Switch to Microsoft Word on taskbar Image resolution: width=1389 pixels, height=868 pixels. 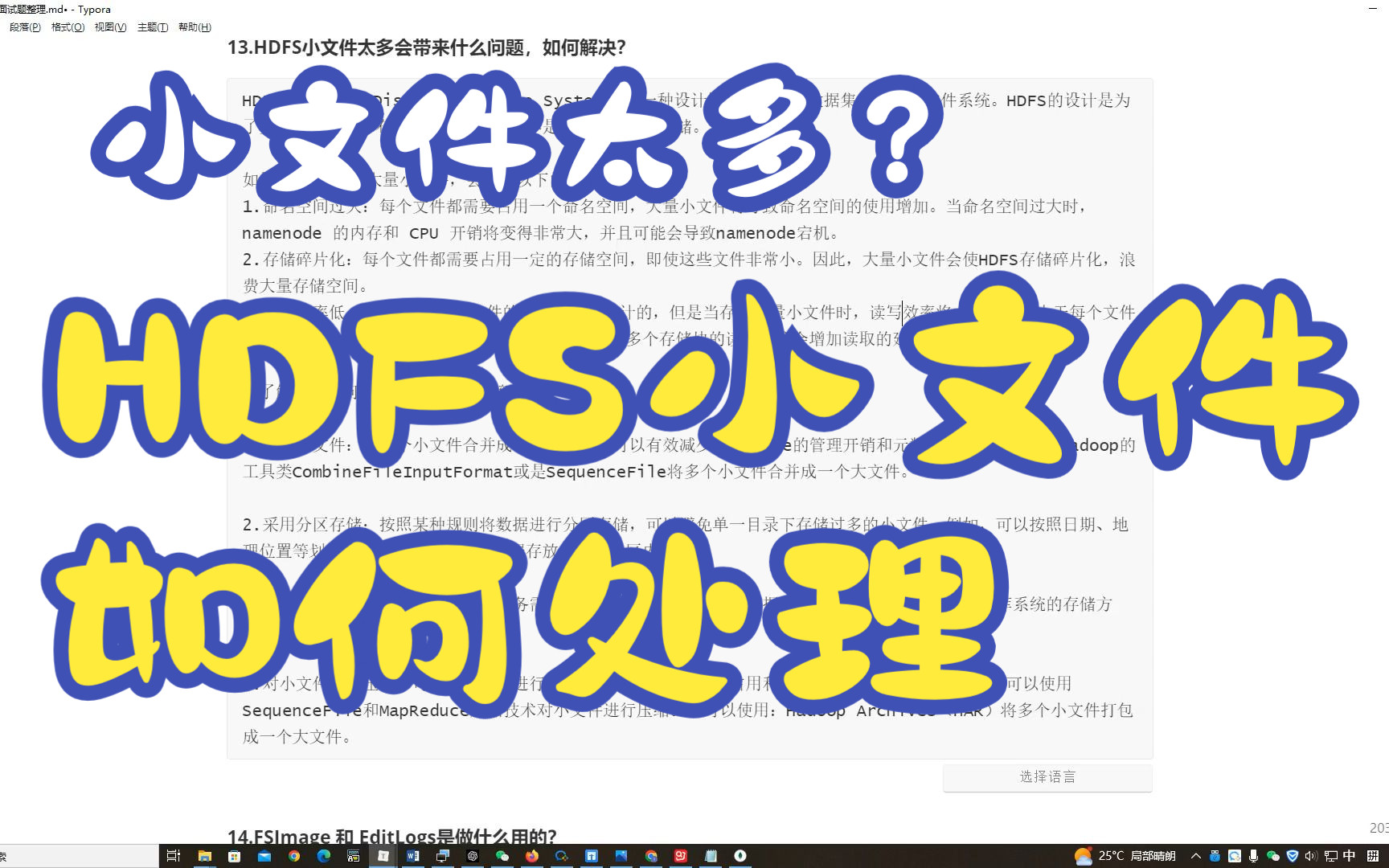(413, 856)
